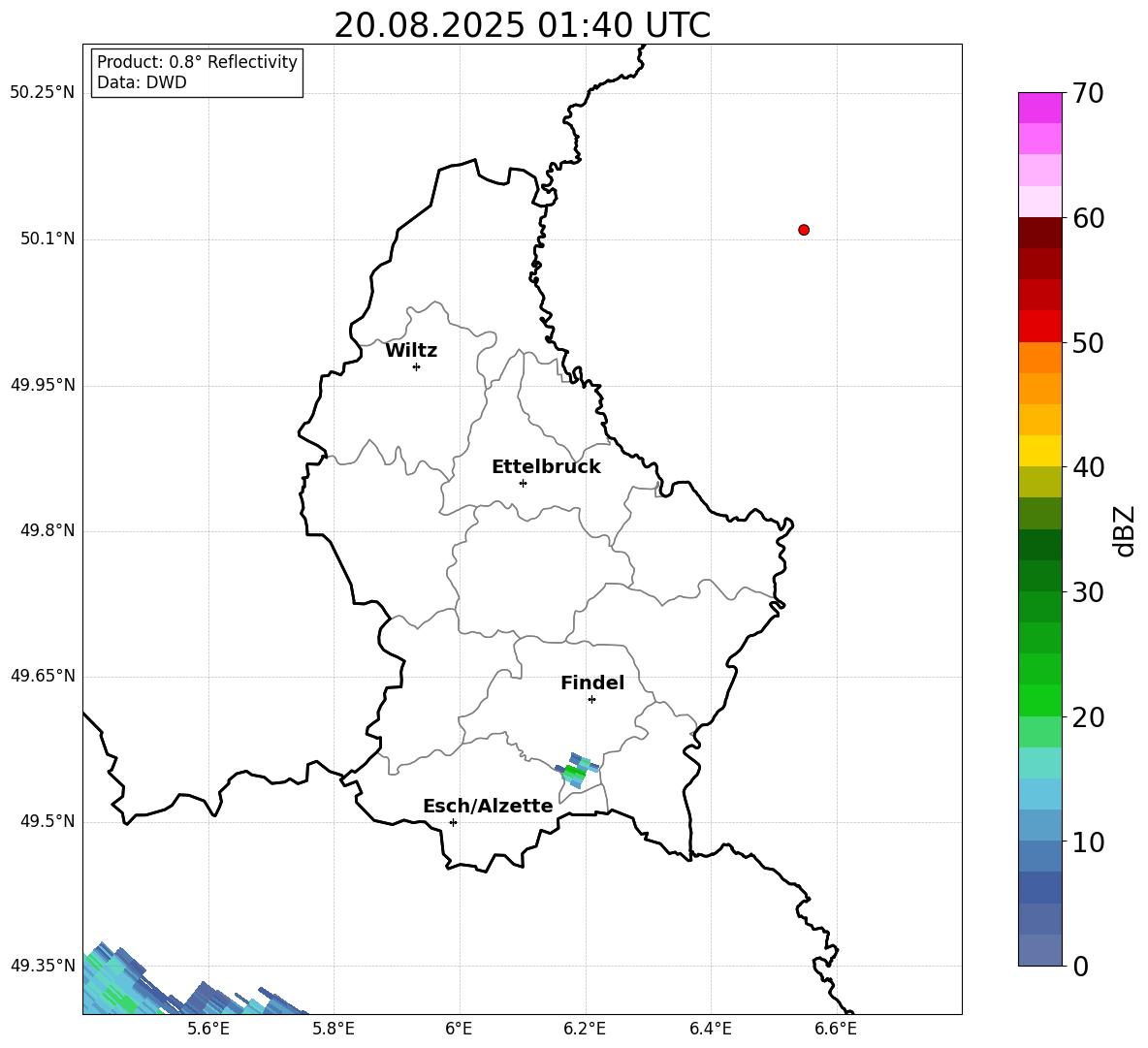Click the colorbar tick label 70
The height and width of the screenshot is (1048, 1148).
[1089, 93]
